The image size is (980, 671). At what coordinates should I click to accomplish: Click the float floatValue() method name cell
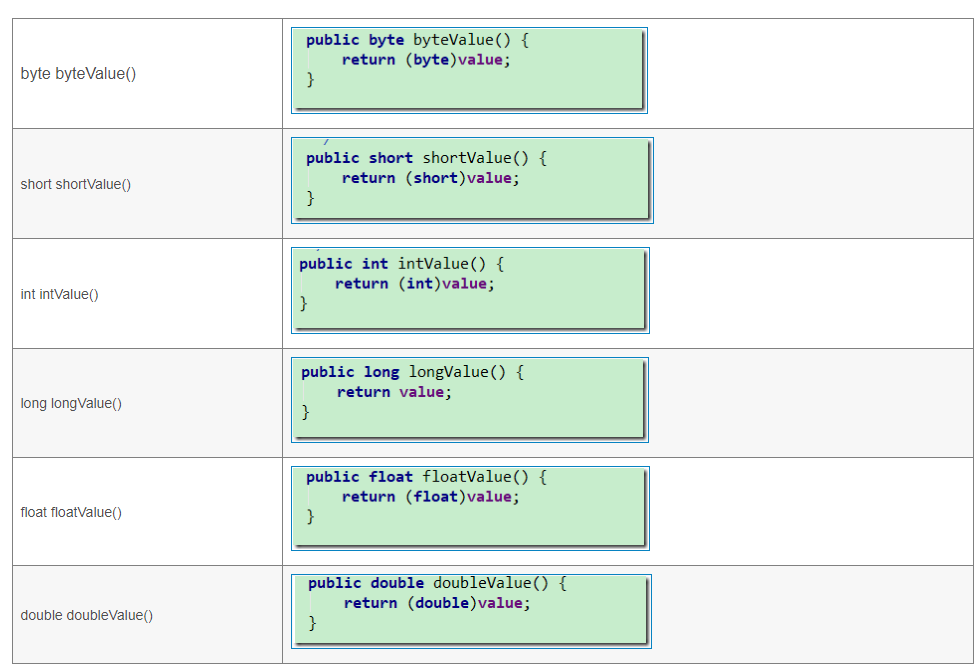[x=71, y=512]
